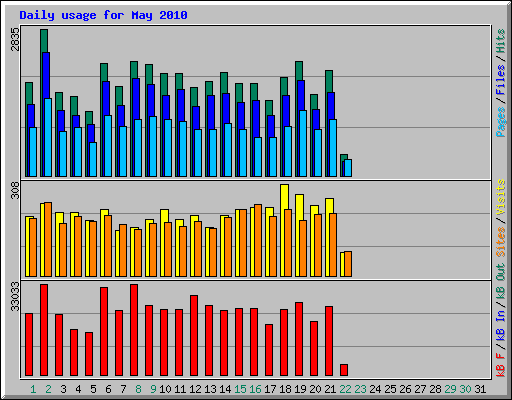Click the yellow "Visits" legend label

click(501, 197)
